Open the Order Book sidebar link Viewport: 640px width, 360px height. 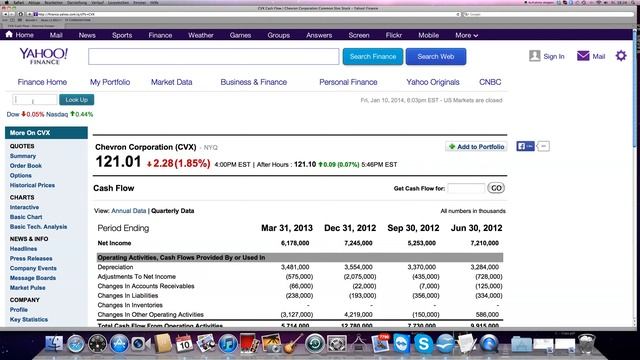coord(26,166)
